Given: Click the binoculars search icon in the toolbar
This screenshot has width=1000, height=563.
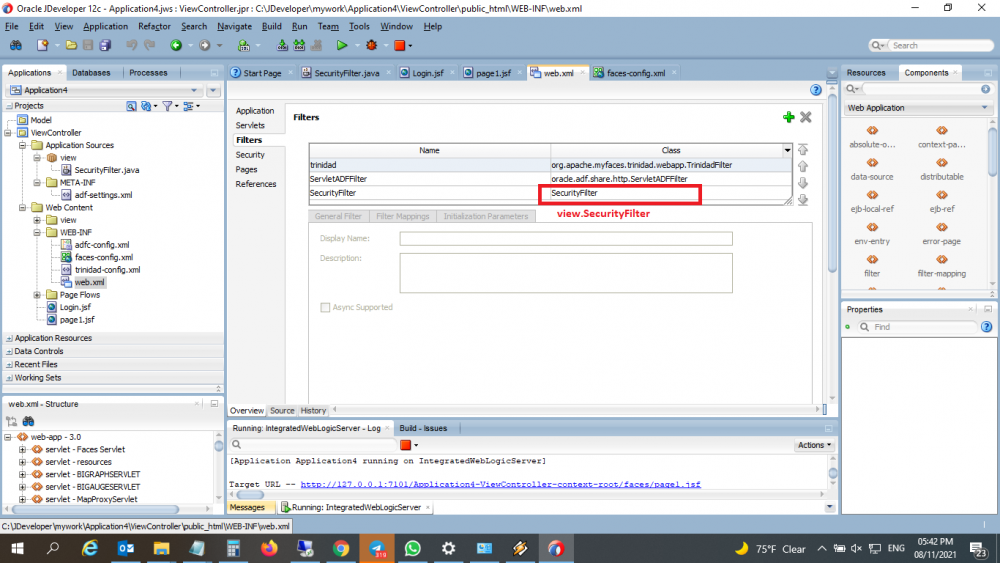Looking at the screenshot, I should 15,45.
